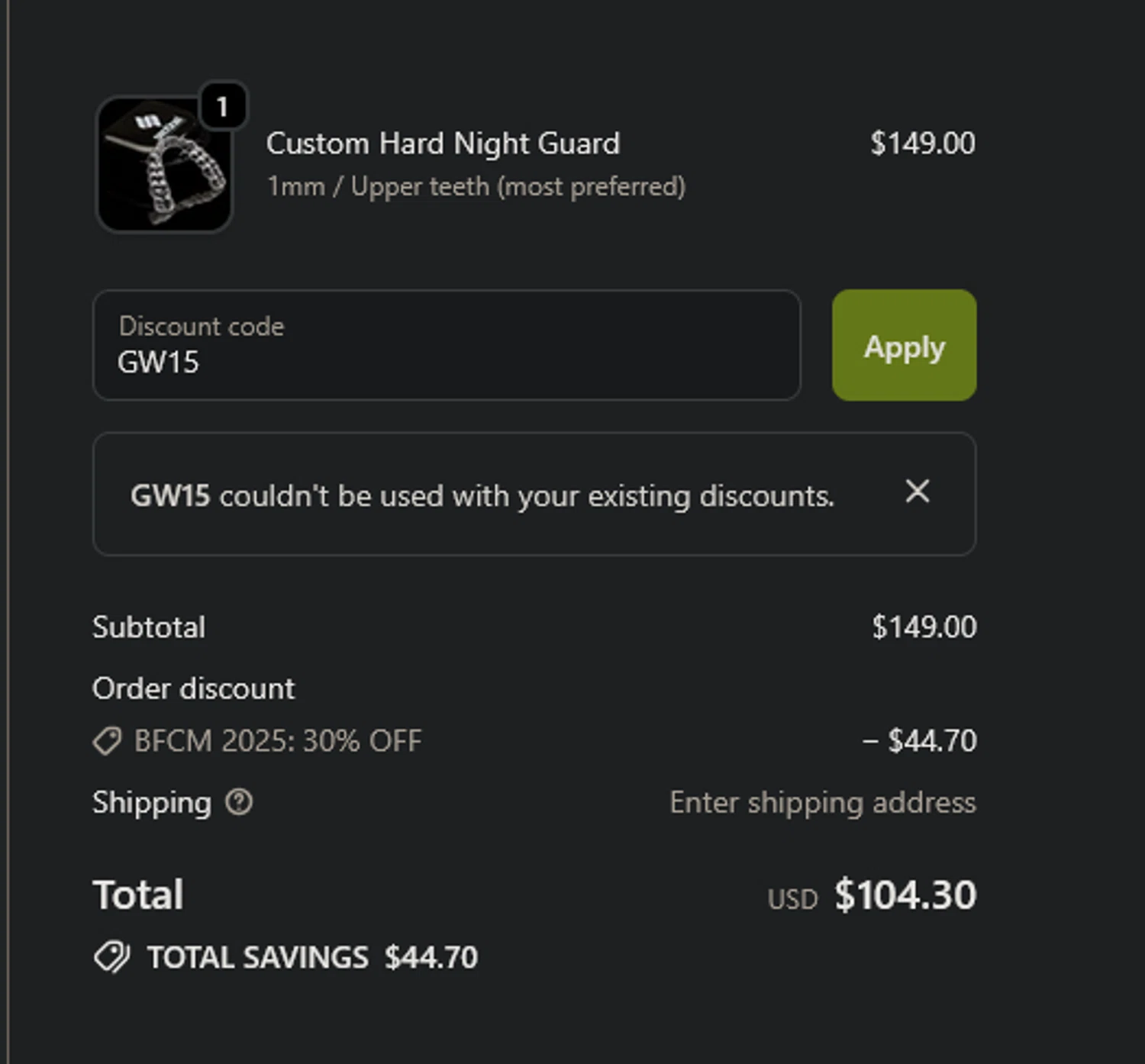Click the quantity badge showing 1
This screenshot has height=1064, width=1145.
(x=222, y=106)
